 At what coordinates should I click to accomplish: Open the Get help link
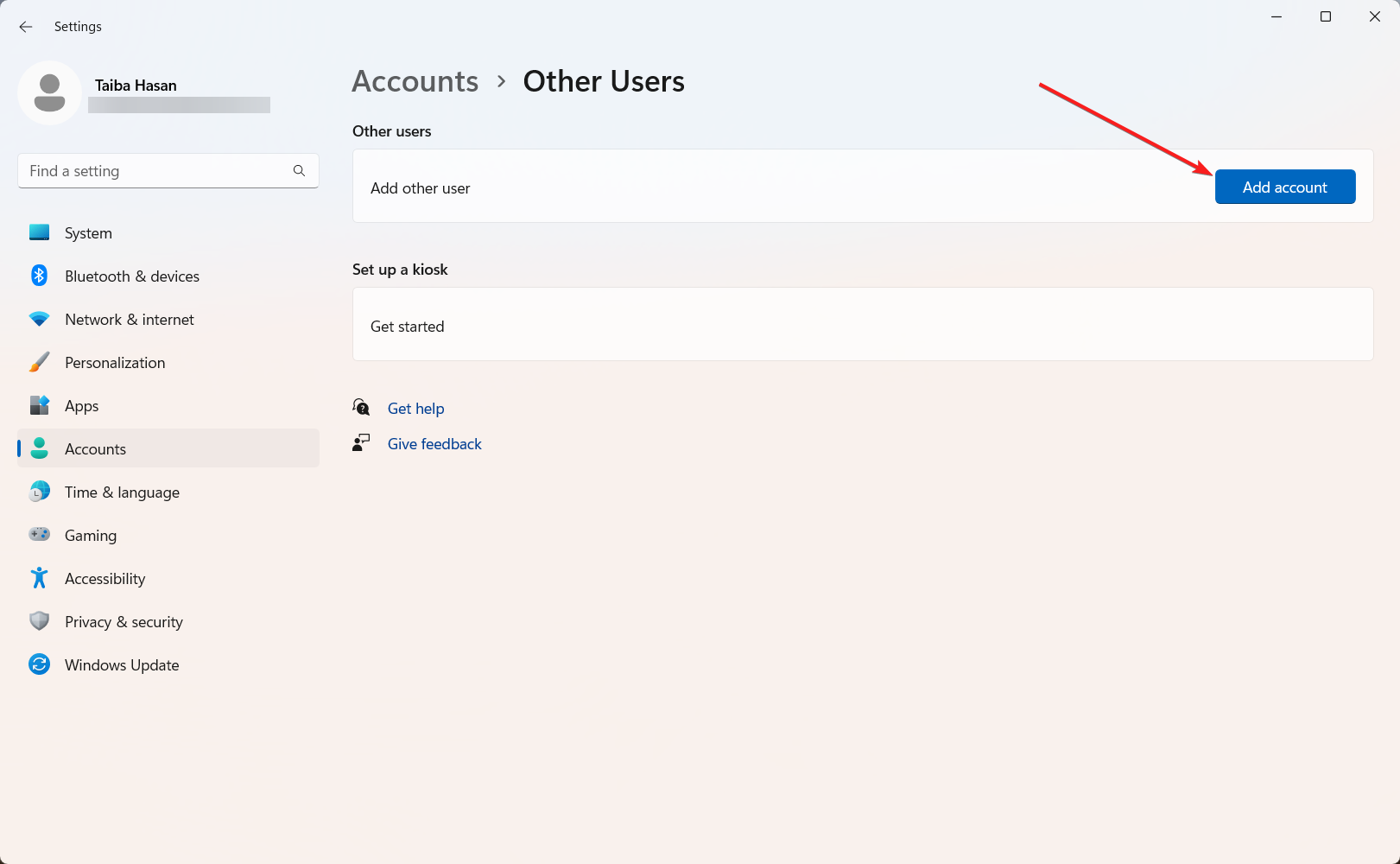click(415, 409)
